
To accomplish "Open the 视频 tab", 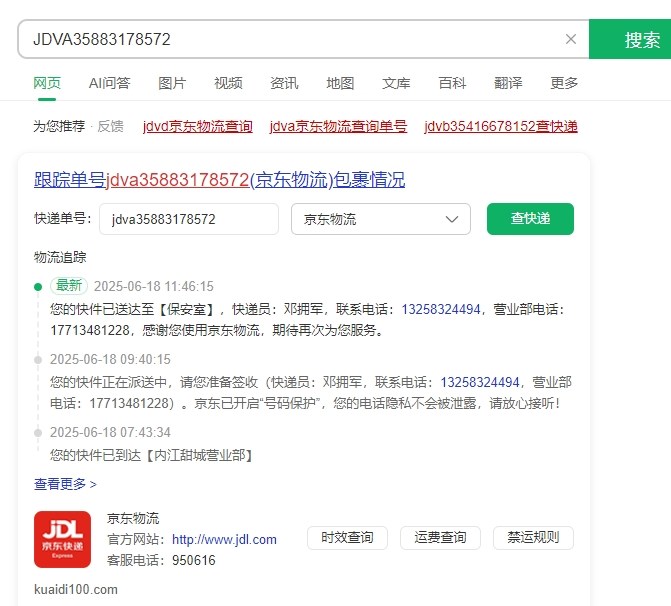I will coord(228,83).
